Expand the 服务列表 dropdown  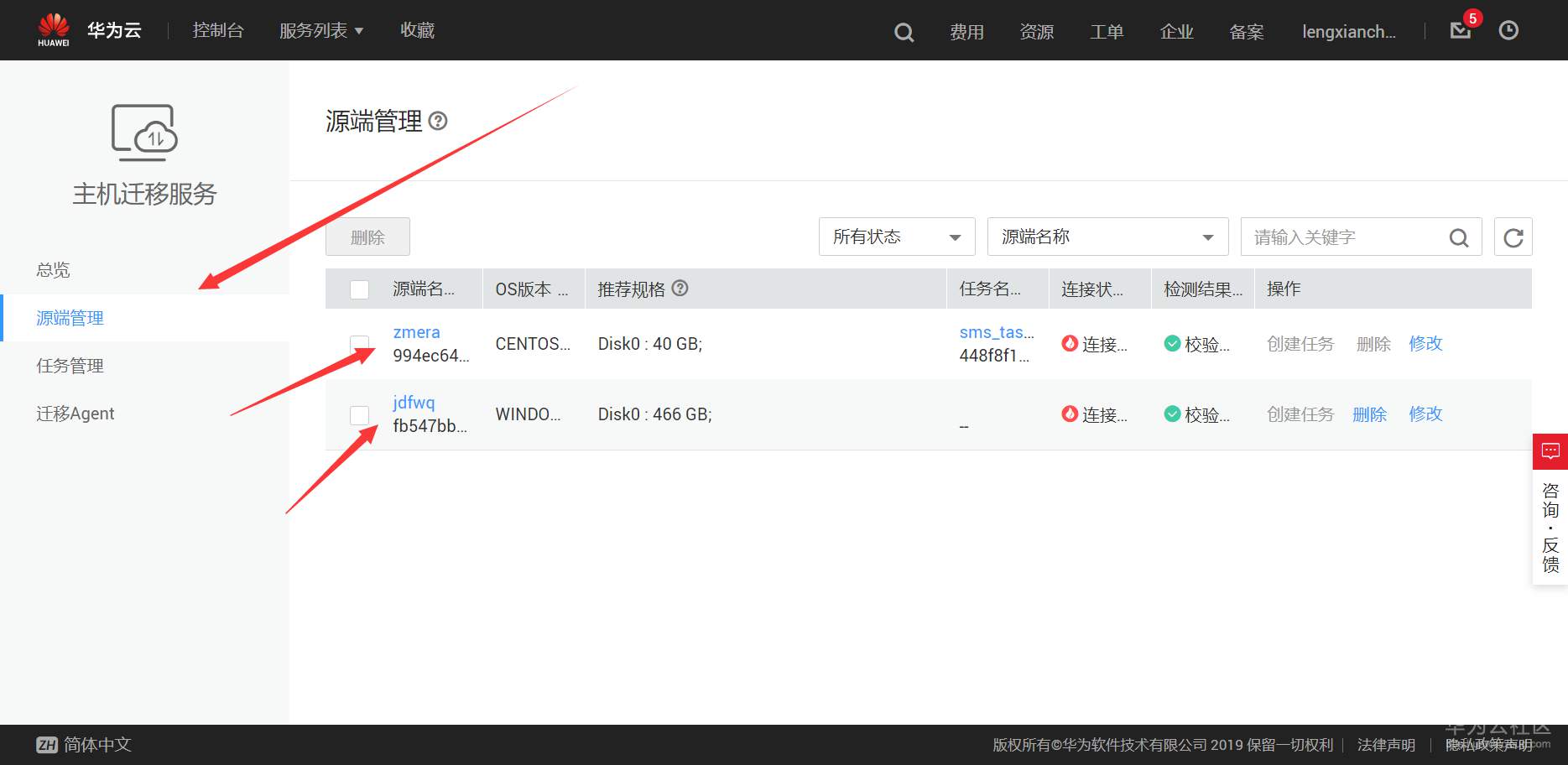click(x=321, y=31)
